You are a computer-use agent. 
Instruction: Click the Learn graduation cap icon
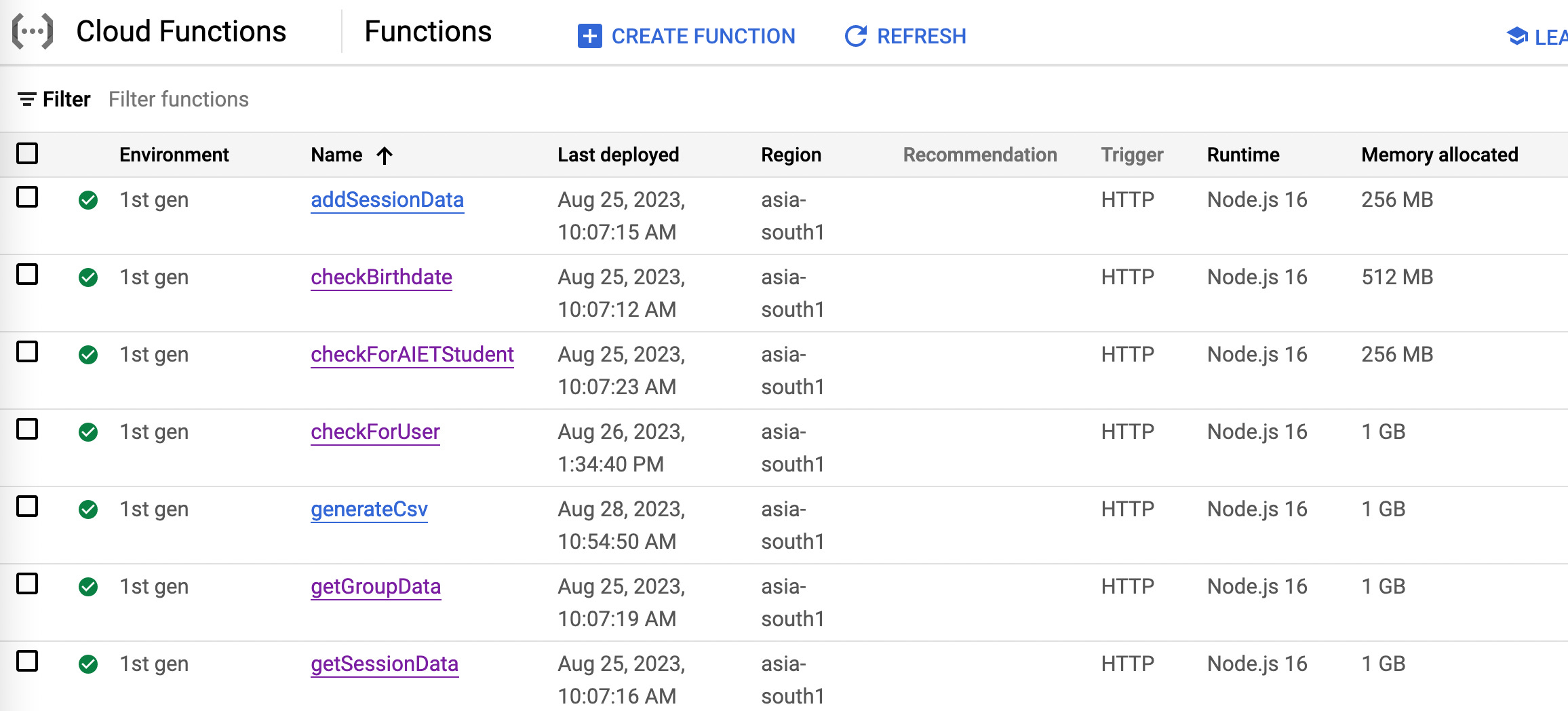coord(1516,36)
